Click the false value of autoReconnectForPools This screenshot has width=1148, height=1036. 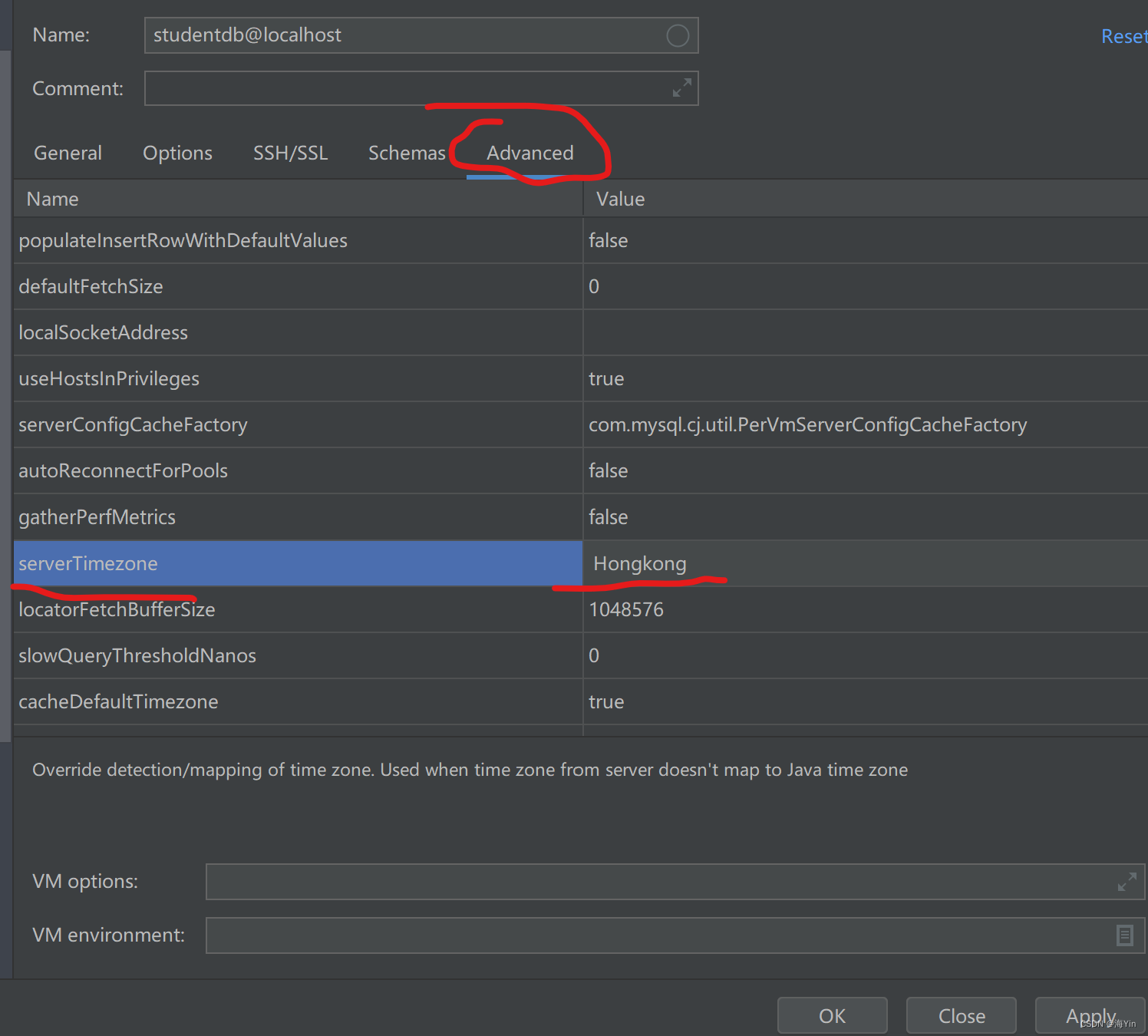click(x=866, y=470)
